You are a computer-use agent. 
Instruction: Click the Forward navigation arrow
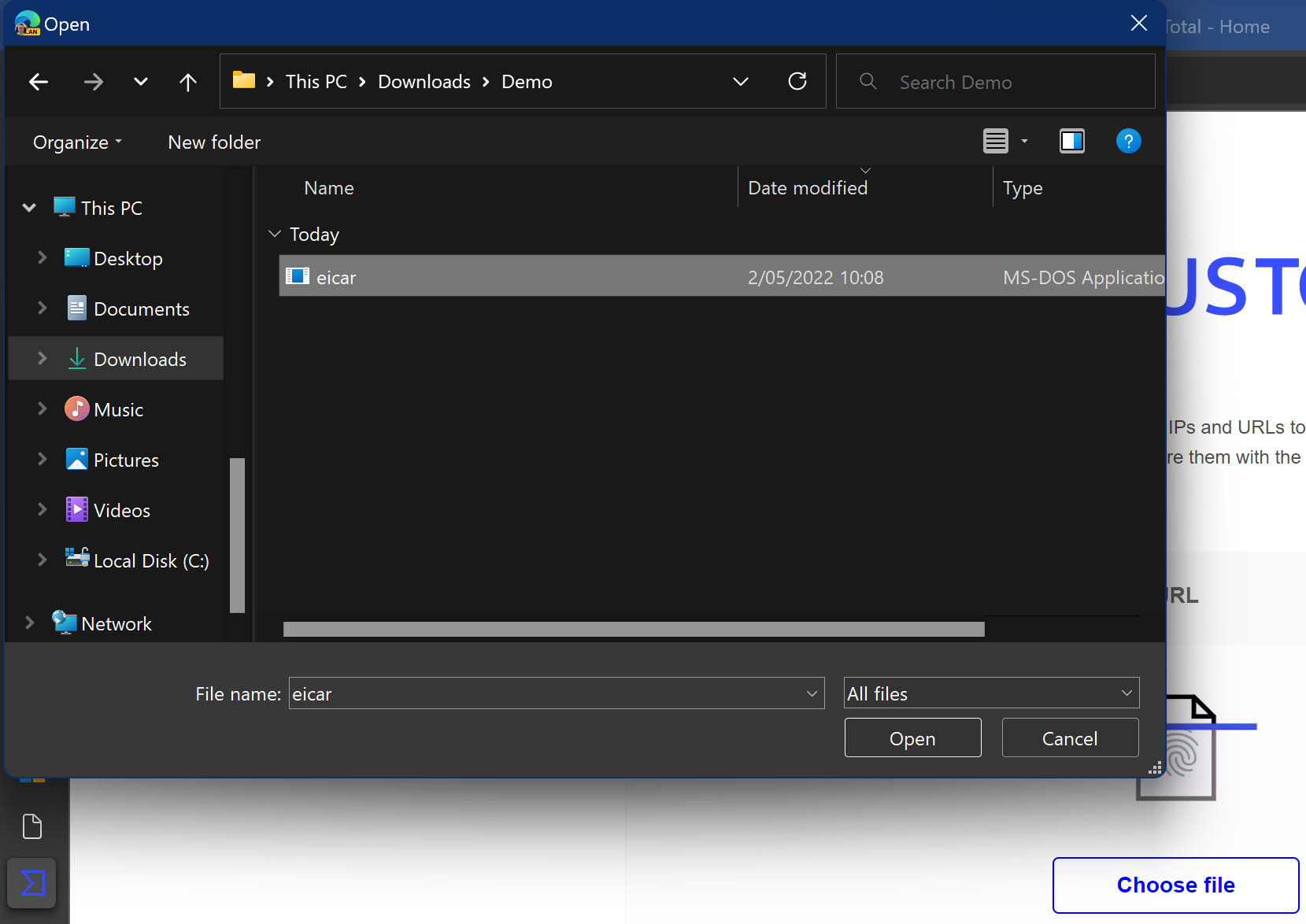[x=94, y=82]
